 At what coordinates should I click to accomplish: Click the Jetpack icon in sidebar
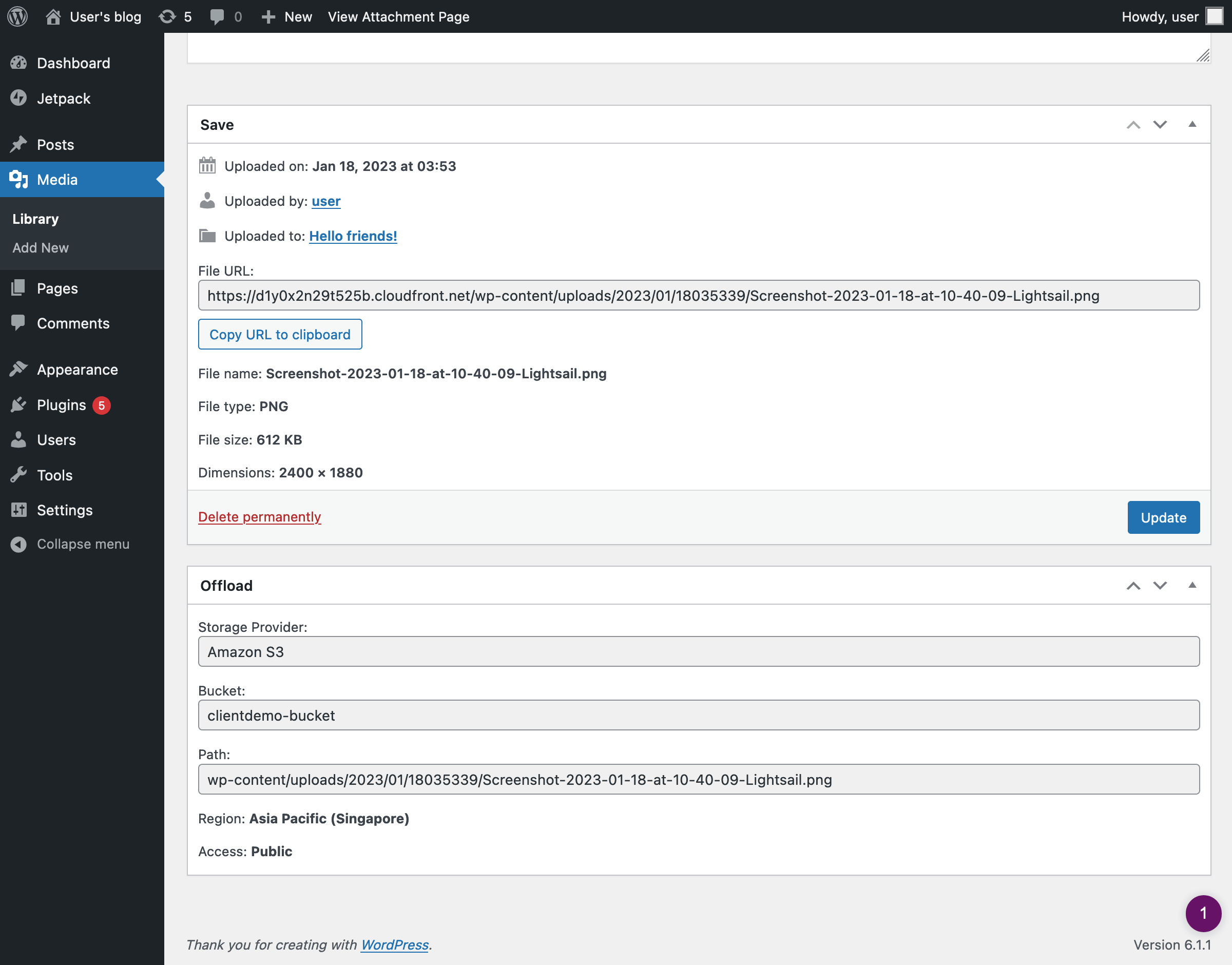point(18,99)
